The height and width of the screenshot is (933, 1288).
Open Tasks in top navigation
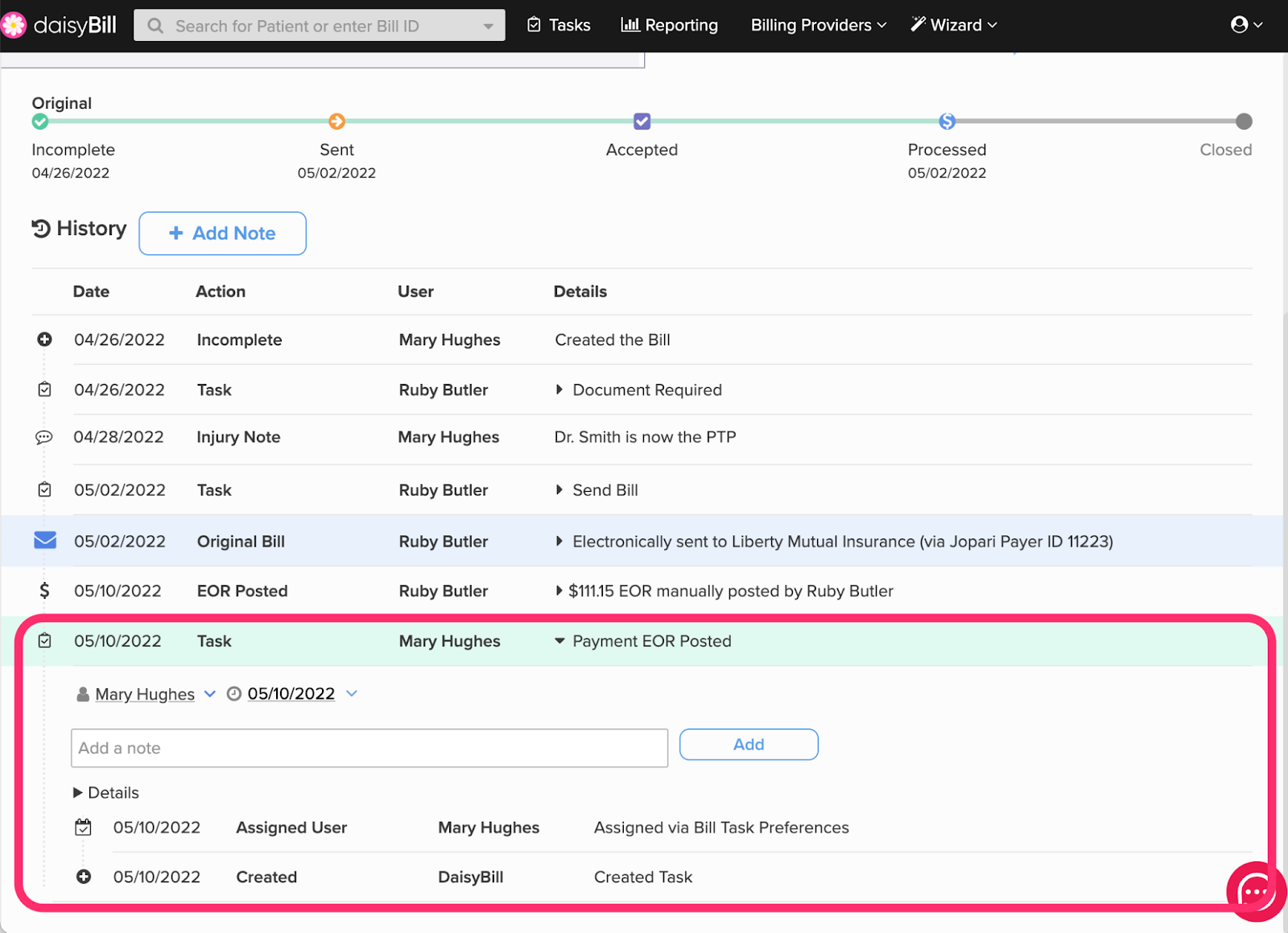(x=559, y=25)
